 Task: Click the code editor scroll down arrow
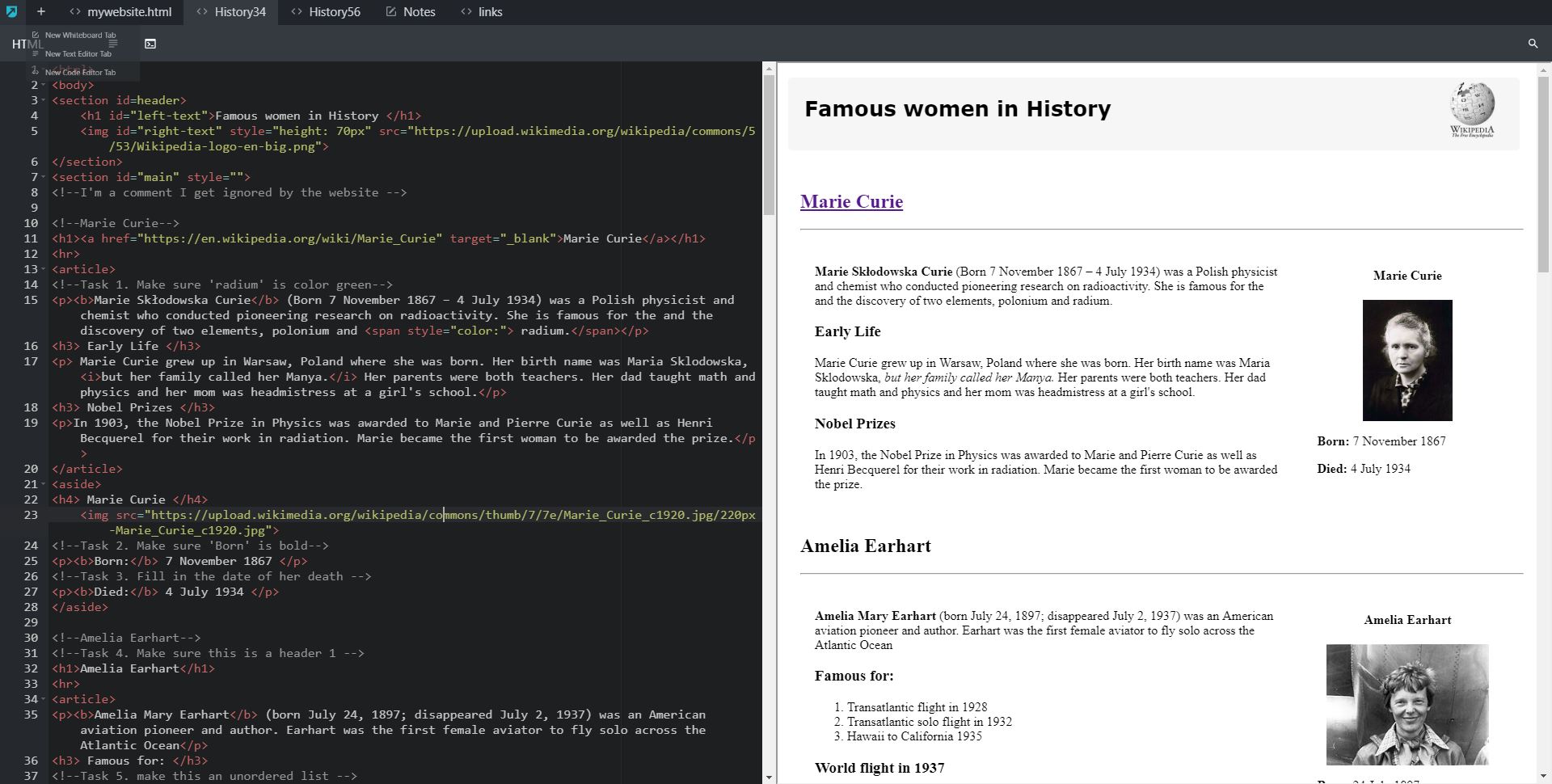(769, 777)
